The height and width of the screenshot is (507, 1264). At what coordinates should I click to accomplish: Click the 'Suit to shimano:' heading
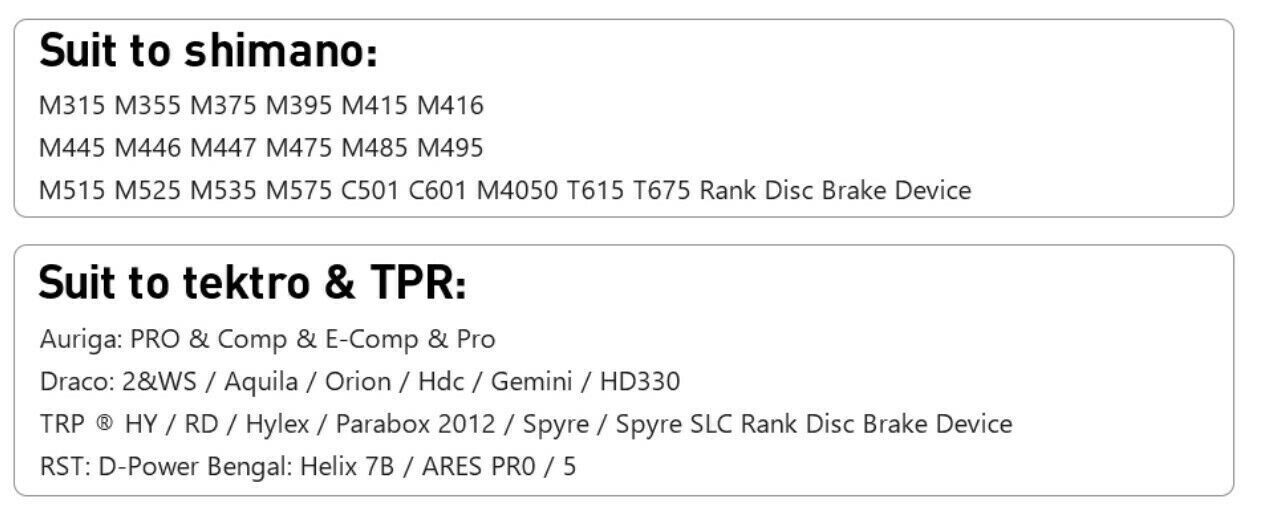point(208,52)
